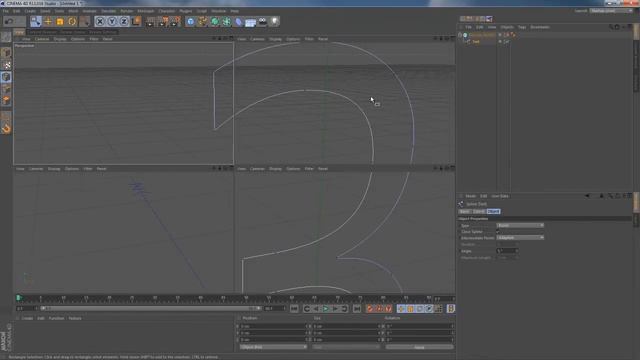640x360 pixels.
Task: Go to start of animation
Action: pos(294,309)
